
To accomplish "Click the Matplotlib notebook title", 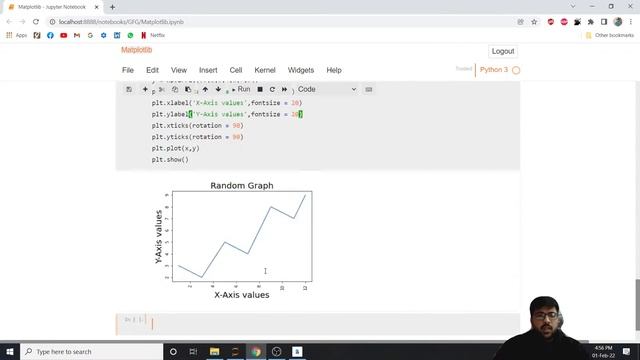I will pyautogui.click(x=136, y=50).
